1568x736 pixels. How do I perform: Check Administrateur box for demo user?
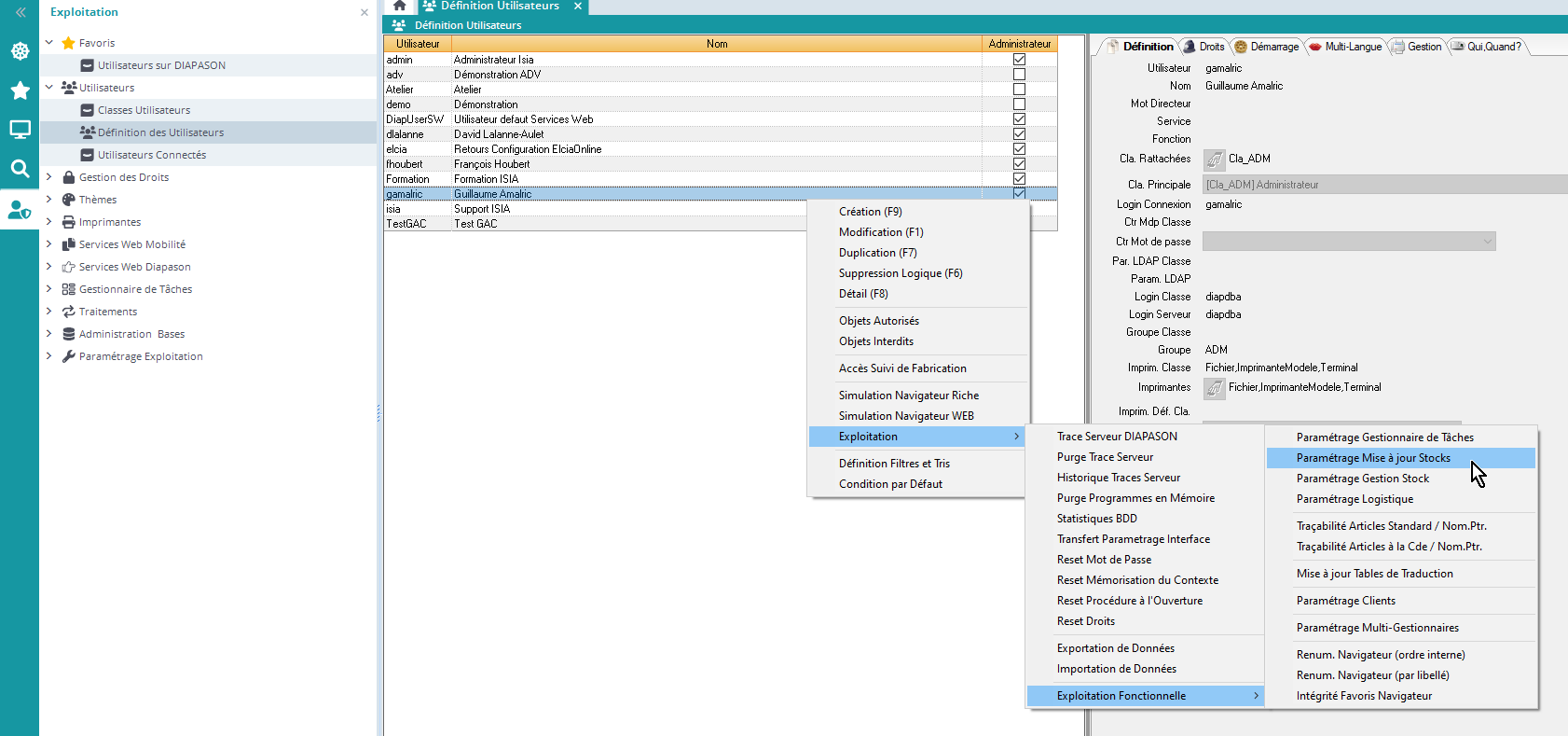[1019, 104]
